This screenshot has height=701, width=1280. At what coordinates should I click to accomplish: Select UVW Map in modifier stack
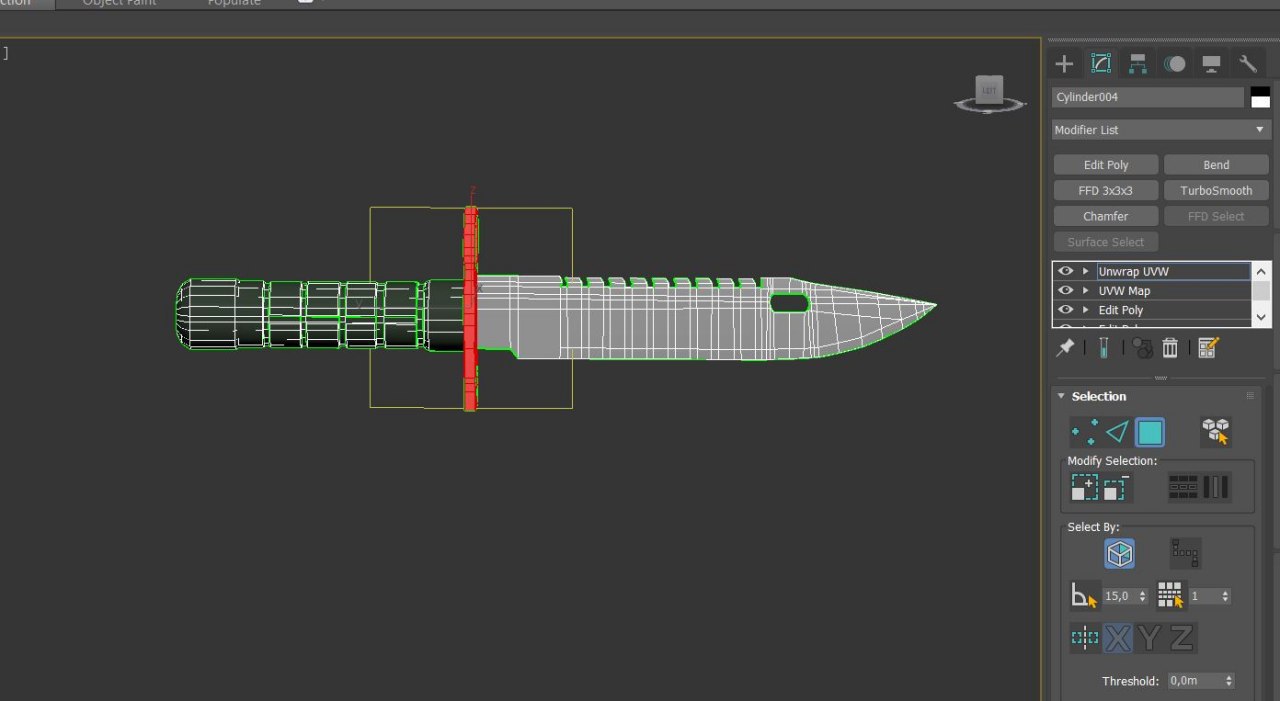coord(1174,290)
